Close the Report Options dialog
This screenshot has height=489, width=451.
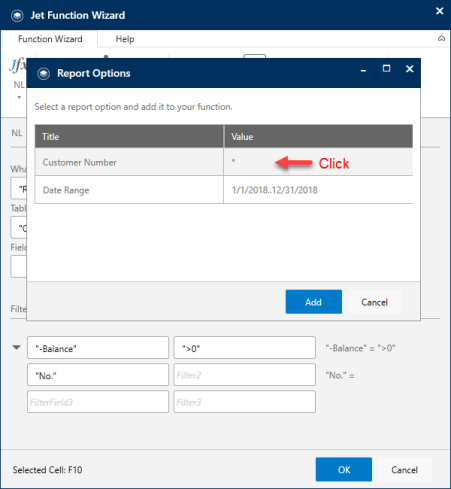pos(410,69)
